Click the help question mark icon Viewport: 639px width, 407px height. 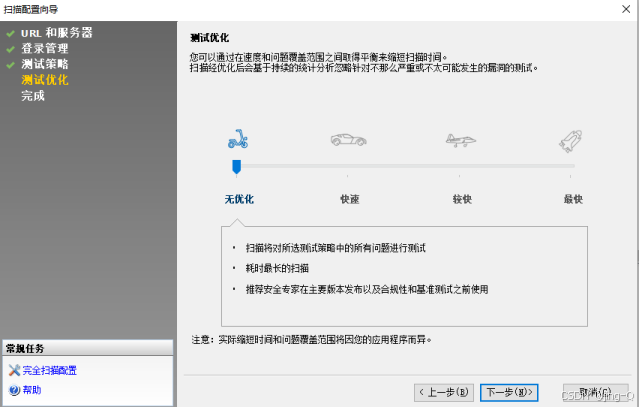point(14,390)
